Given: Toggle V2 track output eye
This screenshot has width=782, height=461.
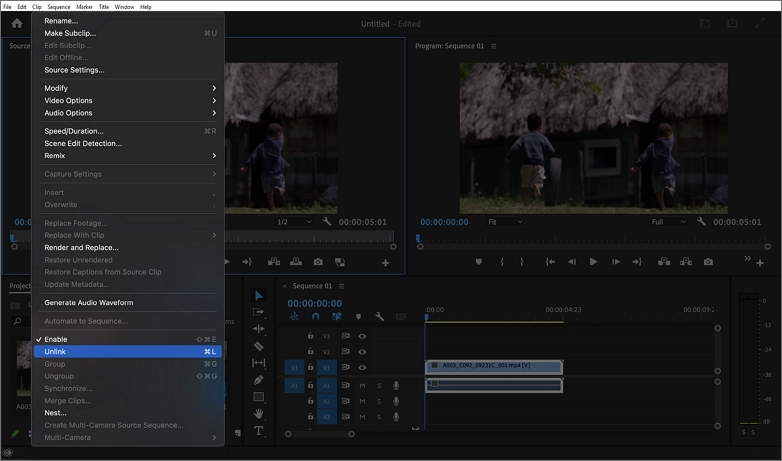Looking at the screenshot, I should 363,352.
